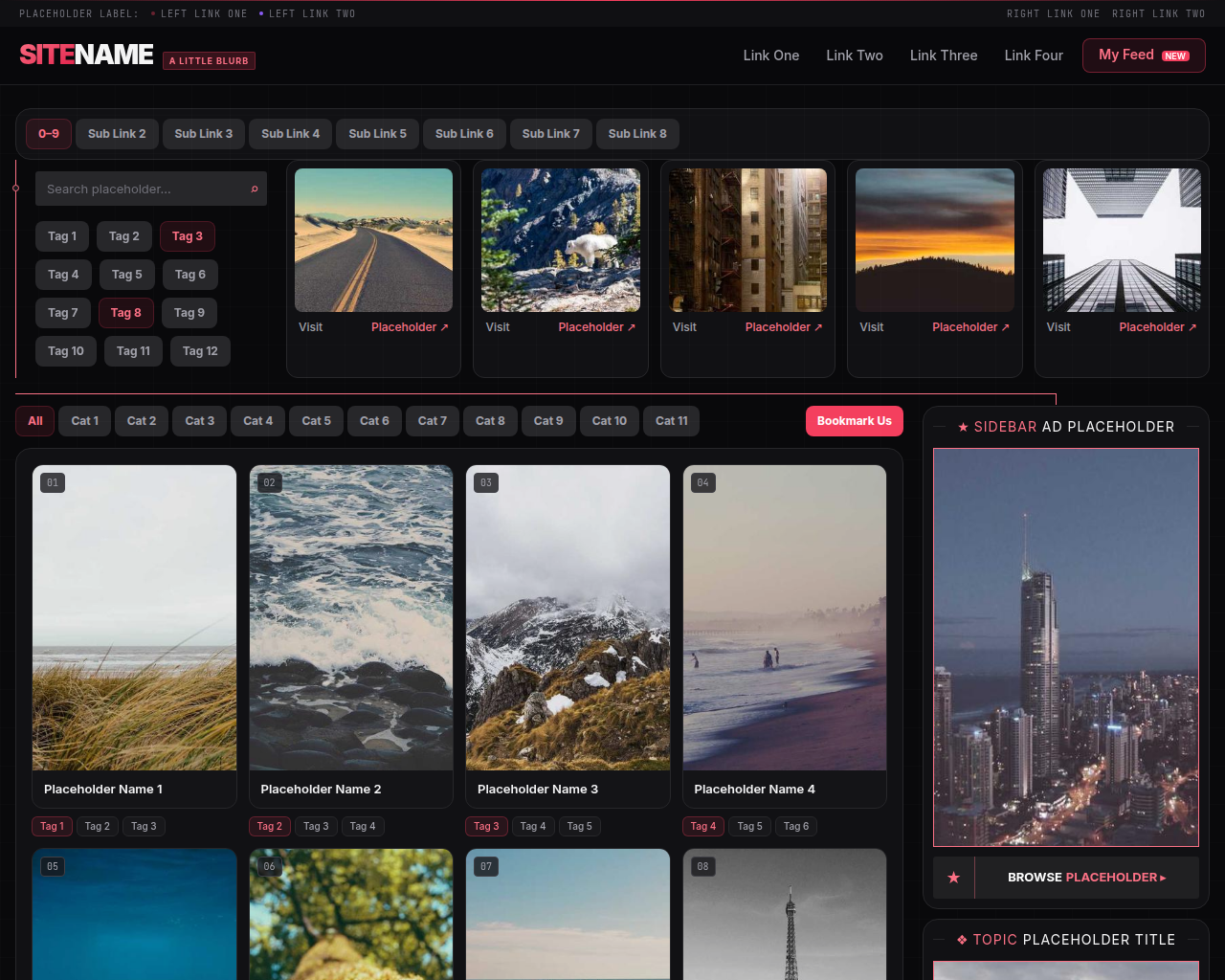Click the search magnifier icon
1225x980 pixels.
point(254,189)
